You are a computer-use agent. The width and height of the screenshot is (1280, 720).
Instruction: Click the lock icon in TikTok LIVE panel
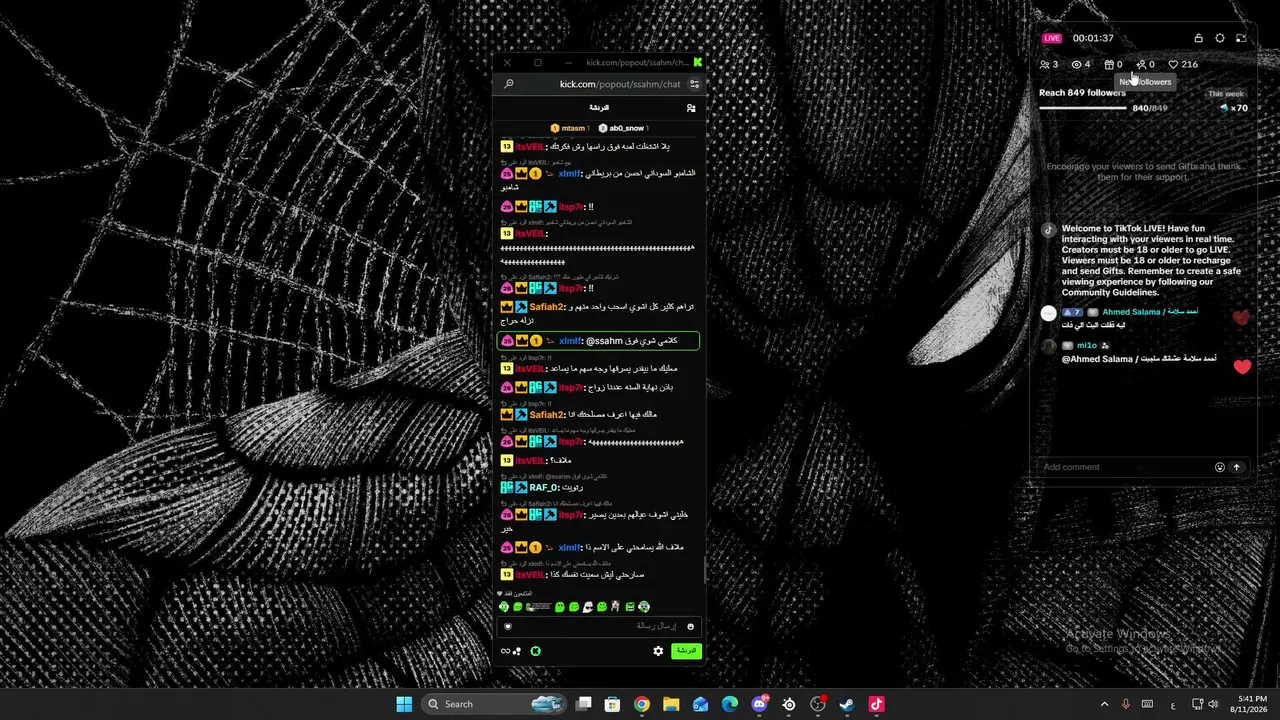click(1198, 38)
